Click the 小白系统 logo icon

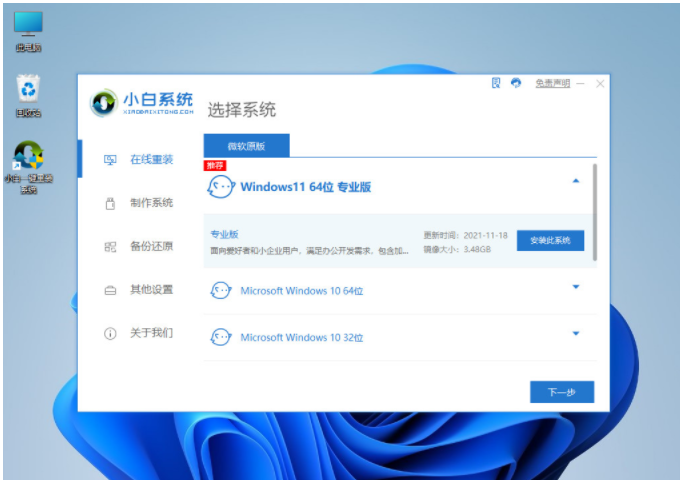[x=103, y=103]
